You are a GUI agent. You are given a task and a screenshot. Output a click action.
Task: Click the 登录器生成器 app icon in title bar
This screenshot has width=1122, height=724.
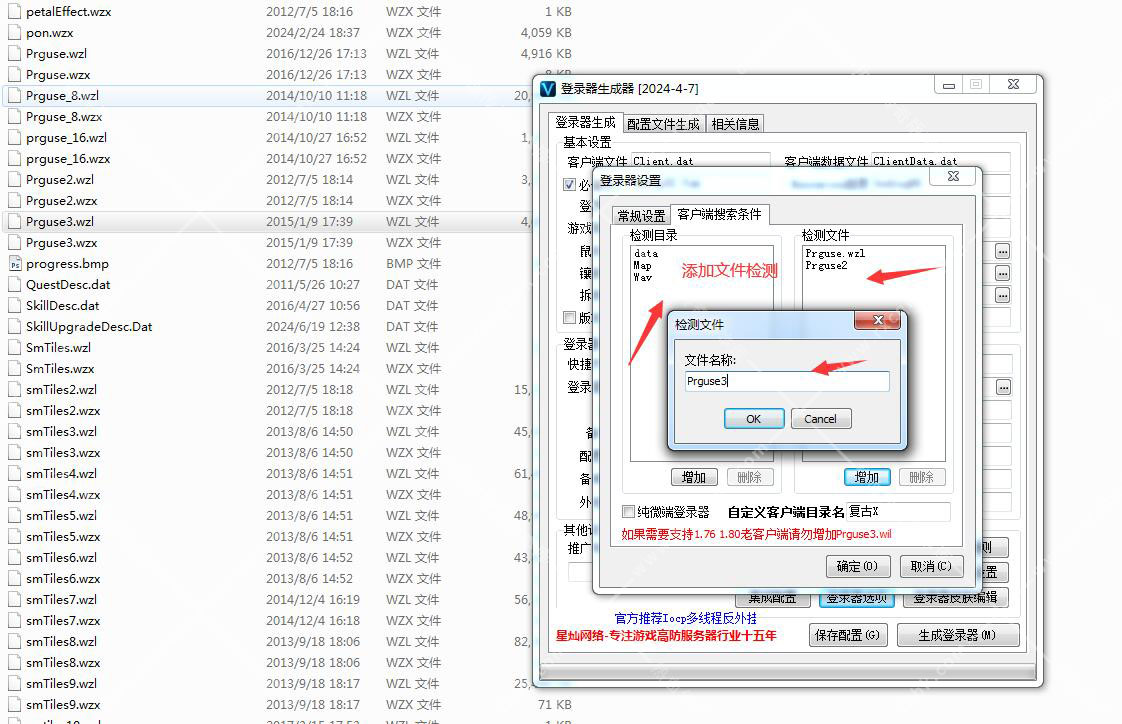[547, 89]
